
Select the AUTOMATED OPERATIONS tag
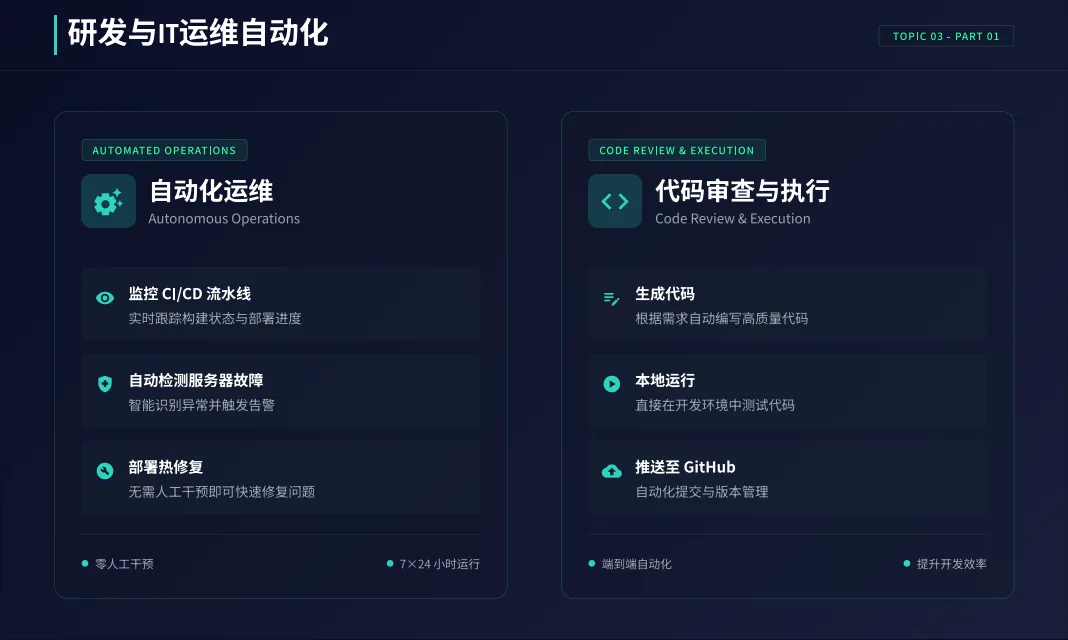[164, 150]
